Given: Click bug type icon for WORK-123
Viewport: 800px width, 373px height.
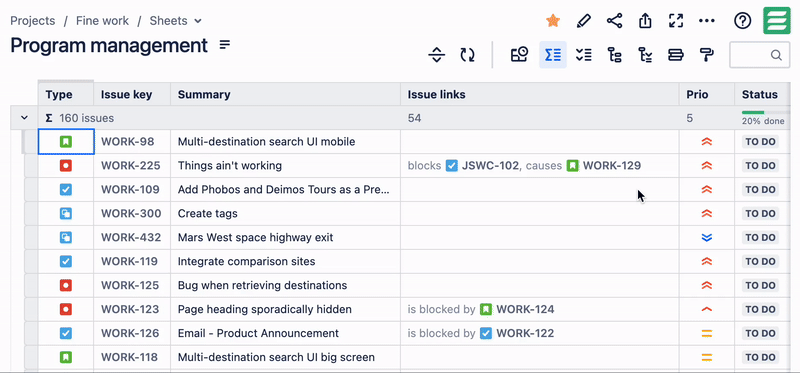Looking at the screenshot, I should point(66,309).
